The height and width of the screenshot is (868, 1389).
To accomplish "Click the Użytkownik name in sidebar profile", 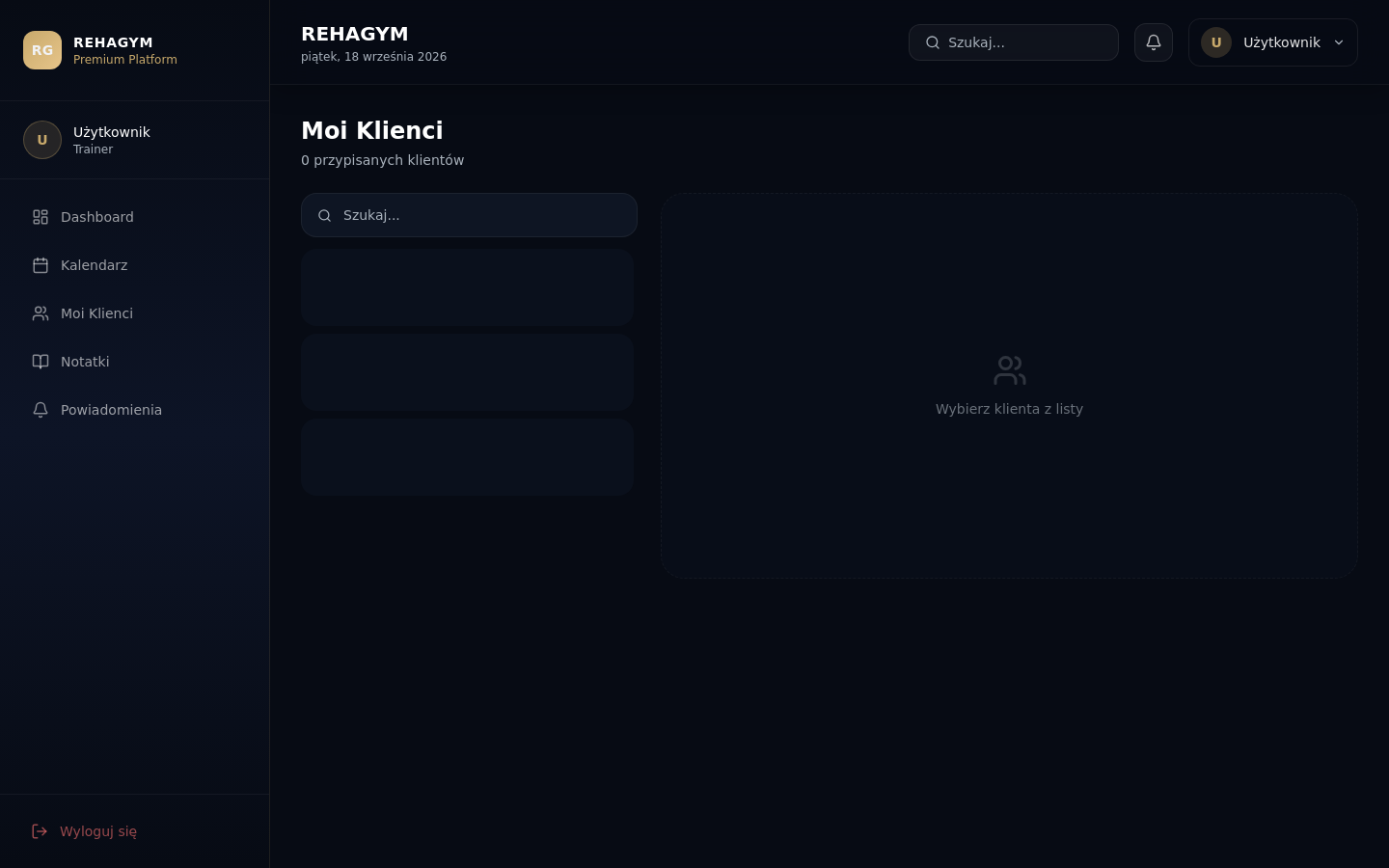I will pyautogui.click(x=112, y=132).
